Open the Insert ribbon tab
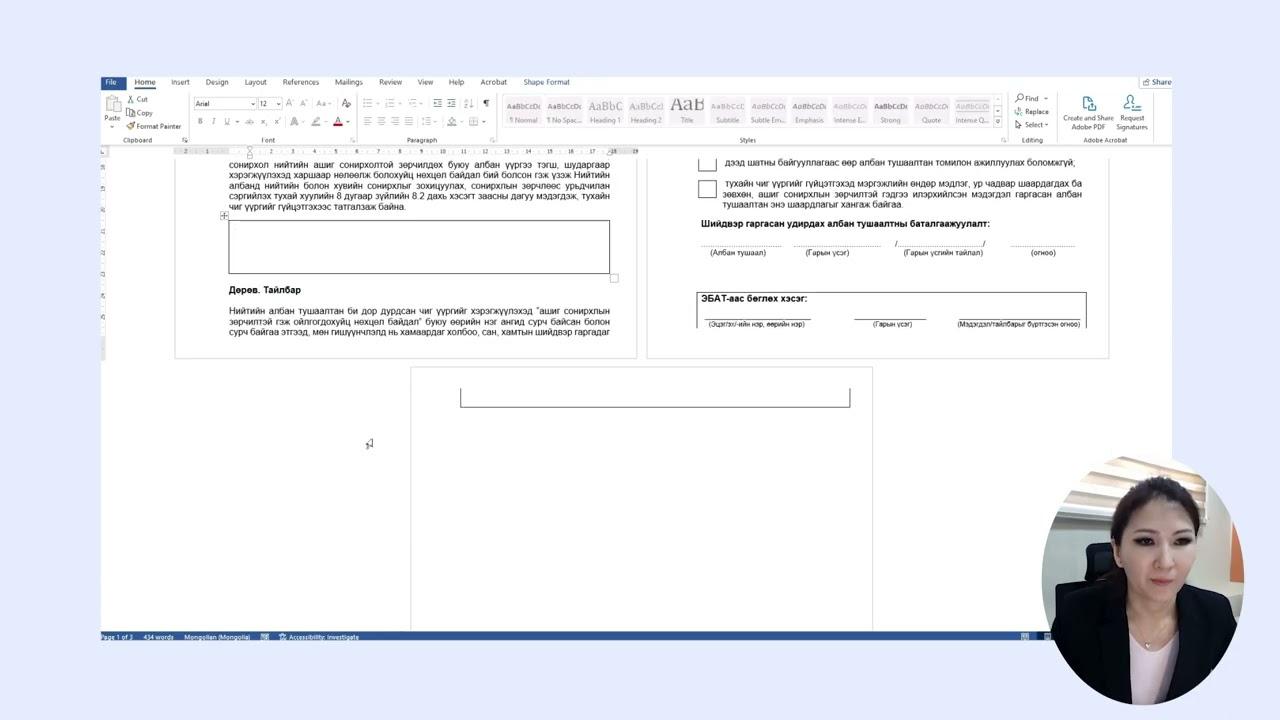1280x720 pixels. click(180, 82)
